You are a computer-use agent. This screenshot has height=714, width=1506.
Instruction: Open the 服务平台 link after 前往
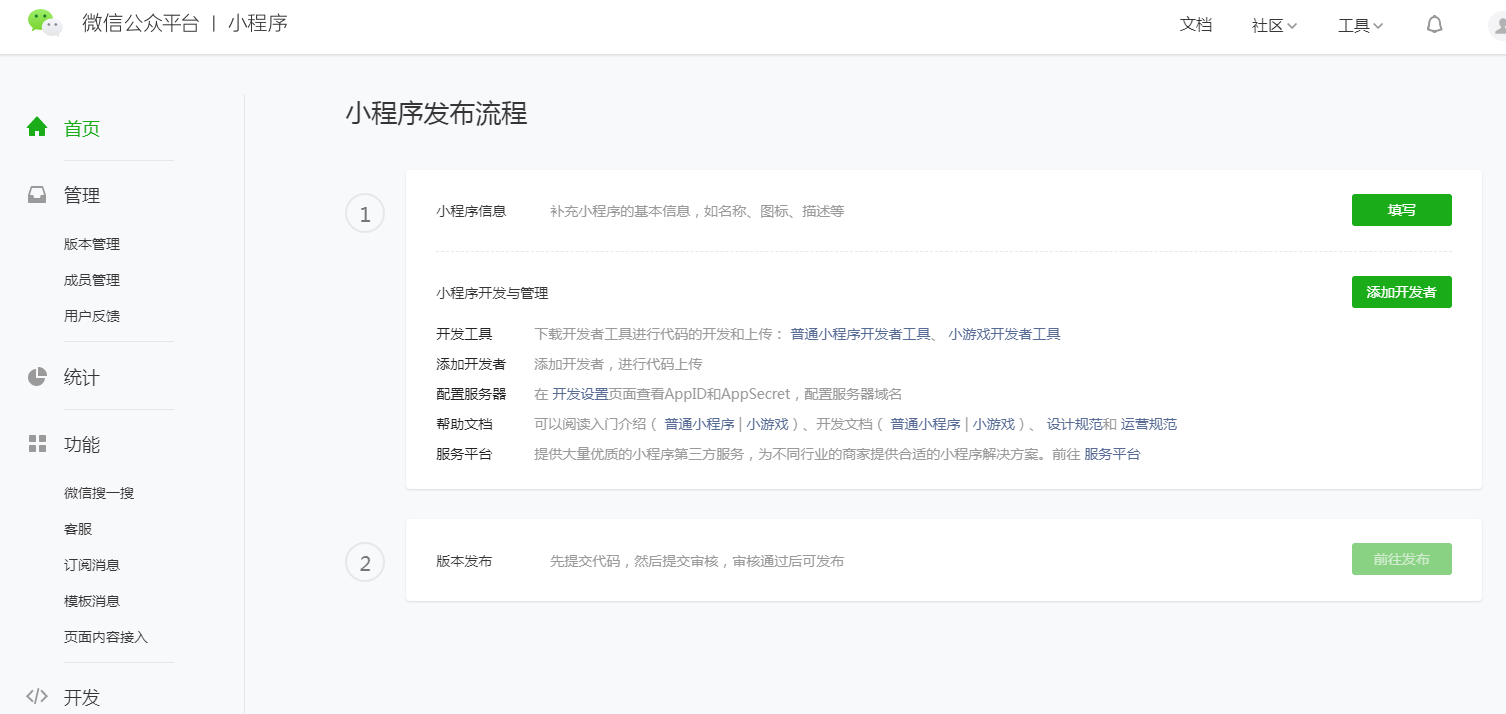(1112, 454)
